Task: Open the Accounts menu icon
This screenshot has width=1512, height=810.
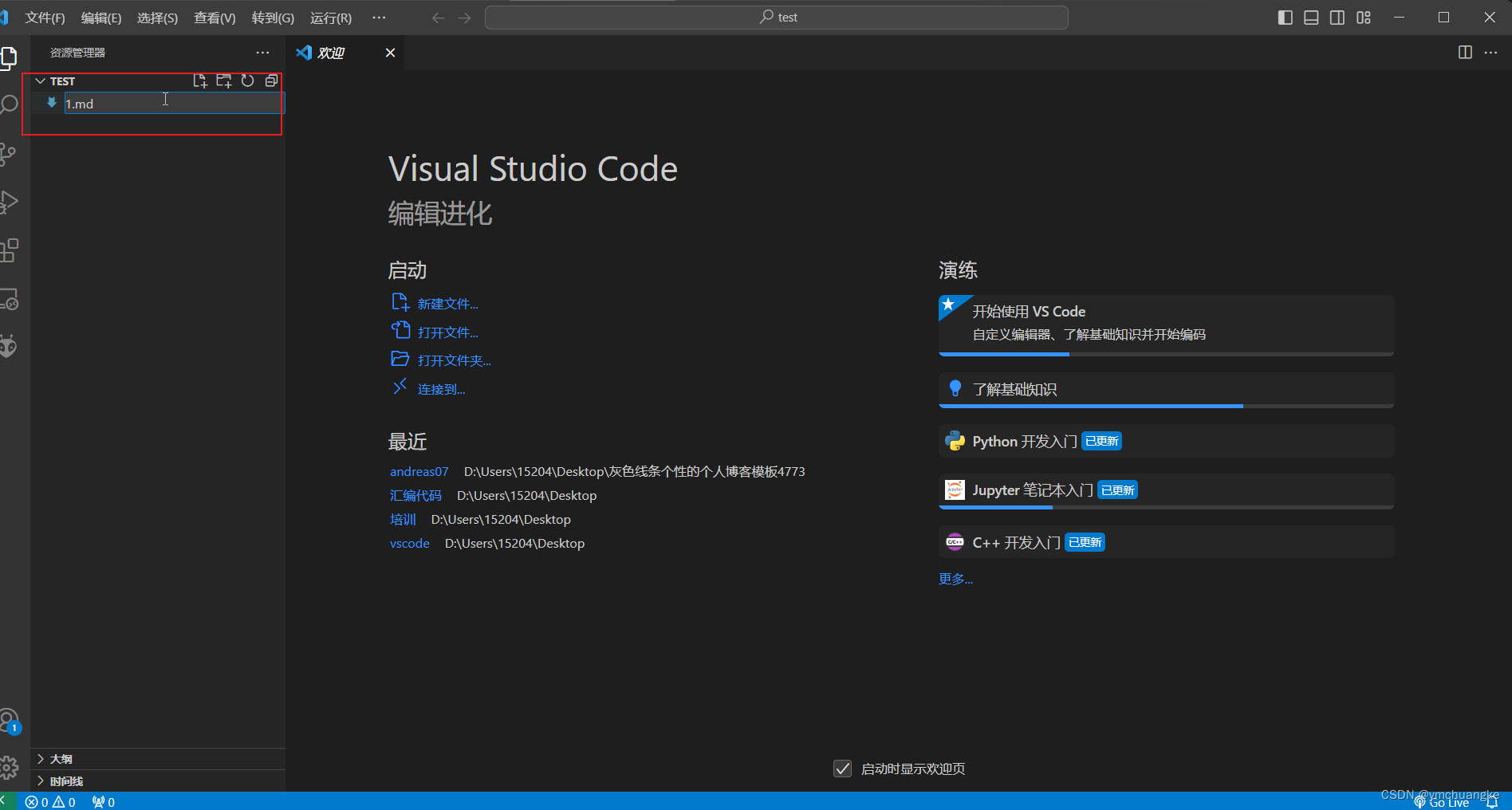Action: coord(9,721)
